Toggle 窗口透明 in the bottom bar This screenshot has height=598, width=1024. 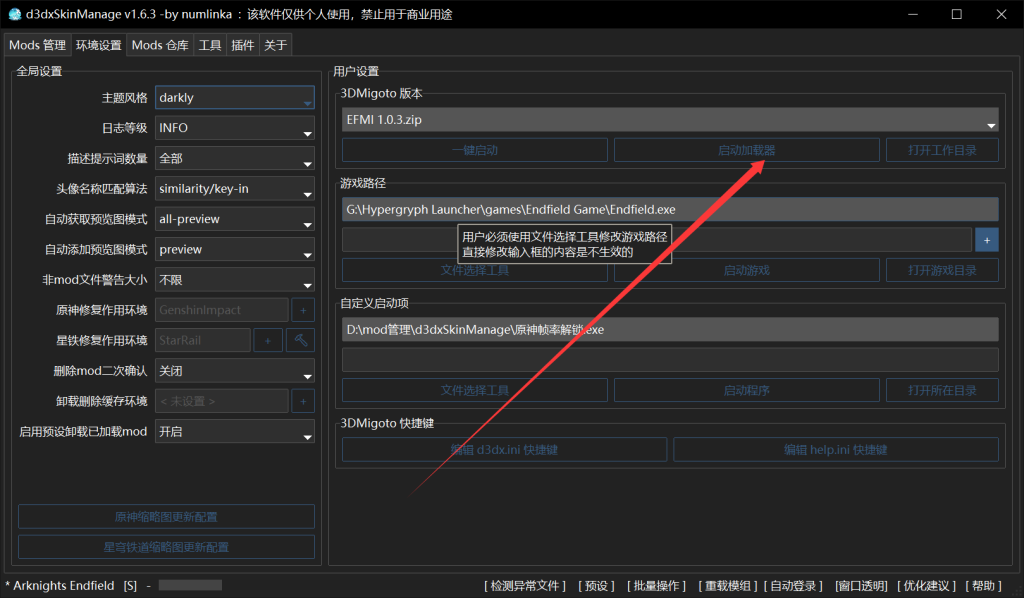click(861, 585)
